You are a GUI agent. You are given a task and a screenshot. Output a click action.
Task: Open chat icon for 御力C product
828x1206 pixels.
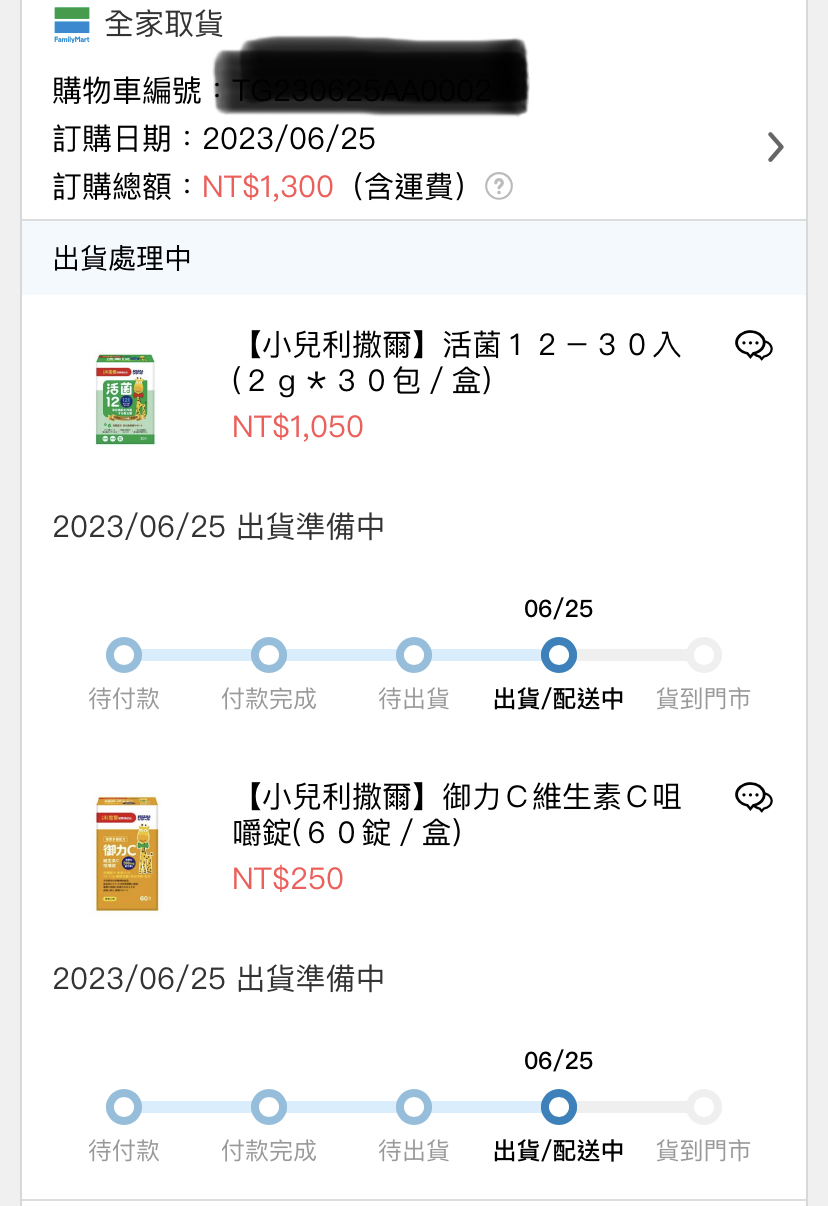pos(754,797)
